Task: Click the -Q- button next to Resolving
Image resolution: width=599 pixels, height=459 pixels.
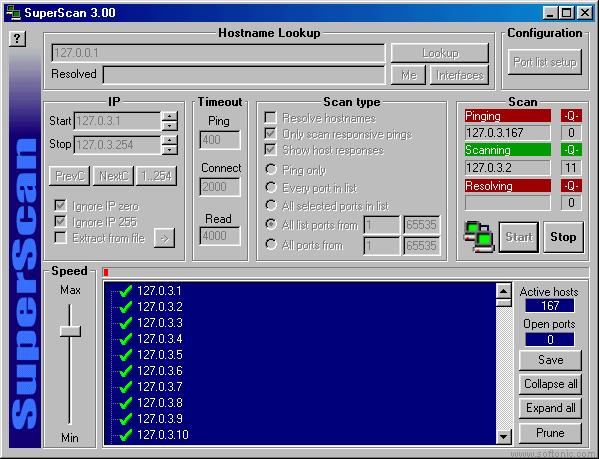Action: [571, 186]
